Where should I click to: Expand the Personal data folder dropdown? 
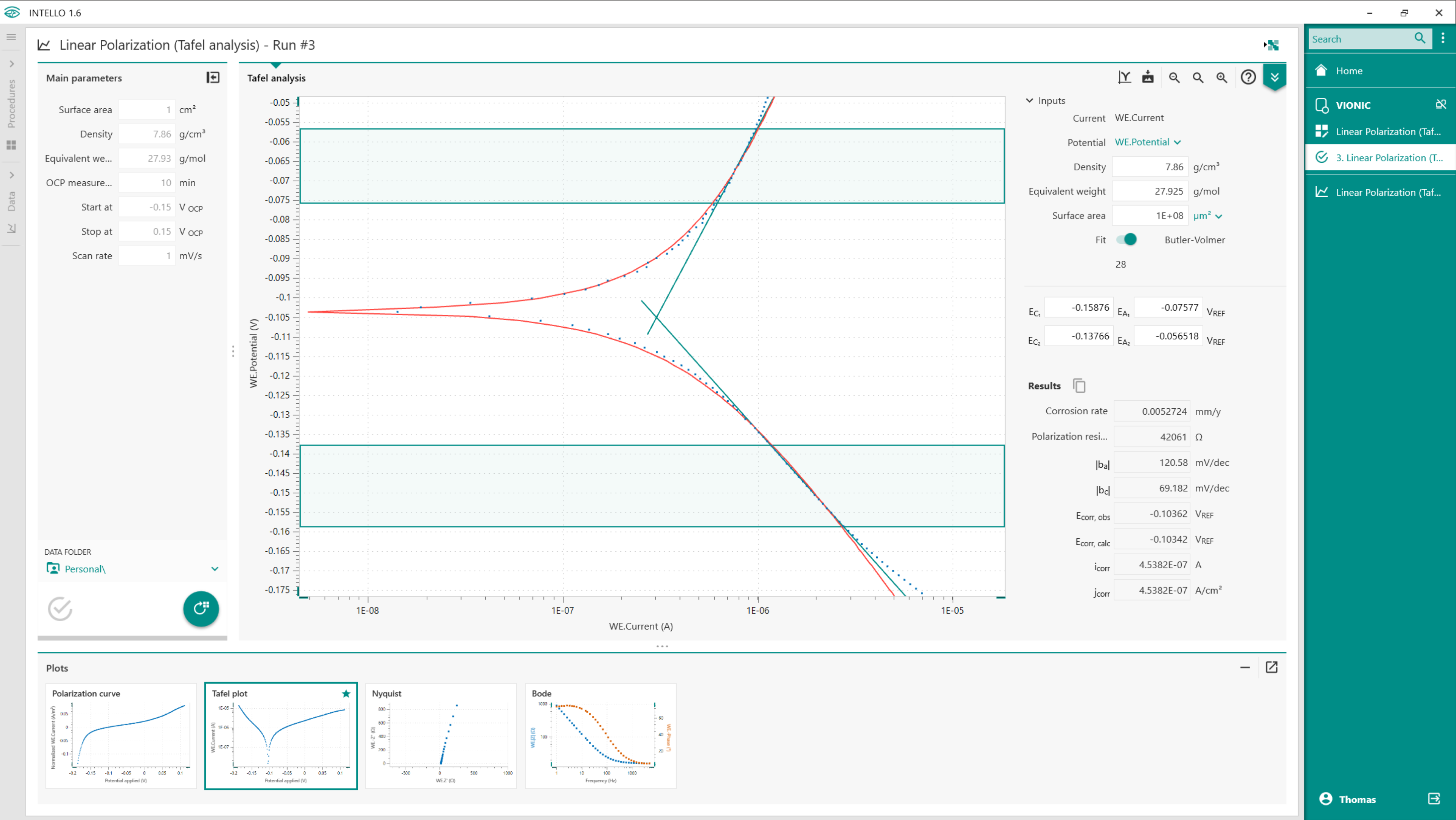[214, 569]
